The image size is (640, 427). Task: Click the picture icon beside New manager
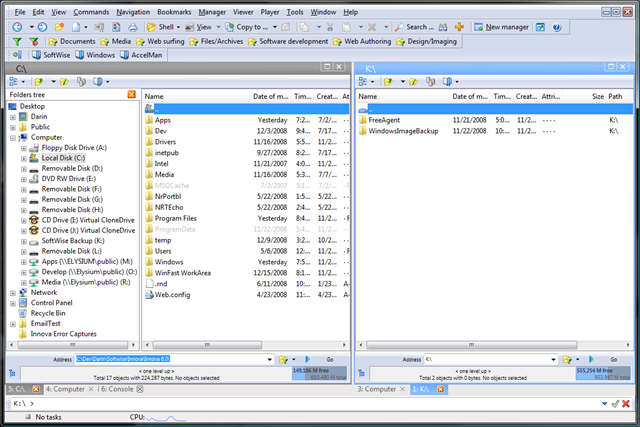pos(540,27)
